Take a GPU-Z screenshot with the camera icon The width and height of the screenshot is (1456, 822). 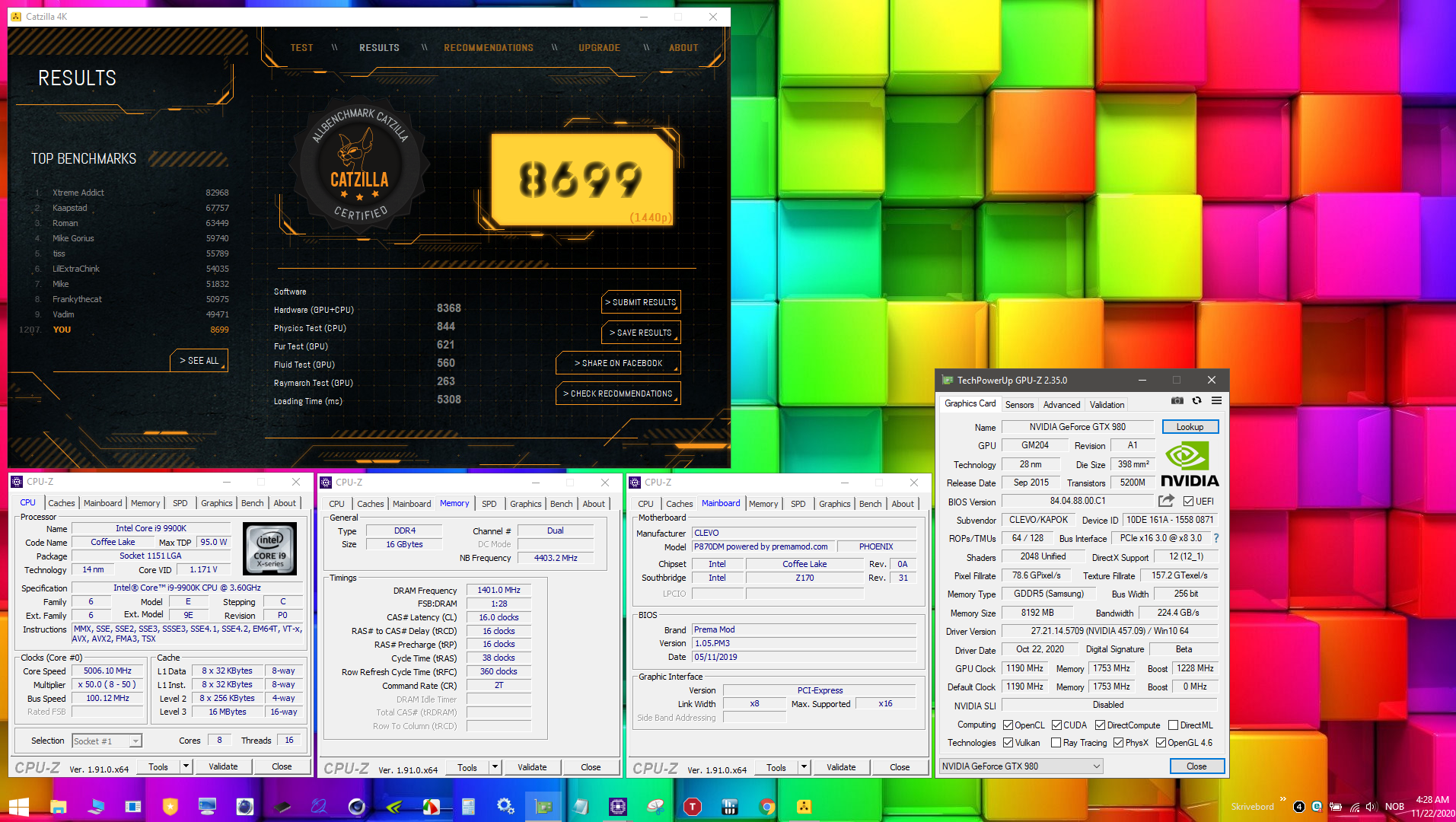pos(1177,401)
